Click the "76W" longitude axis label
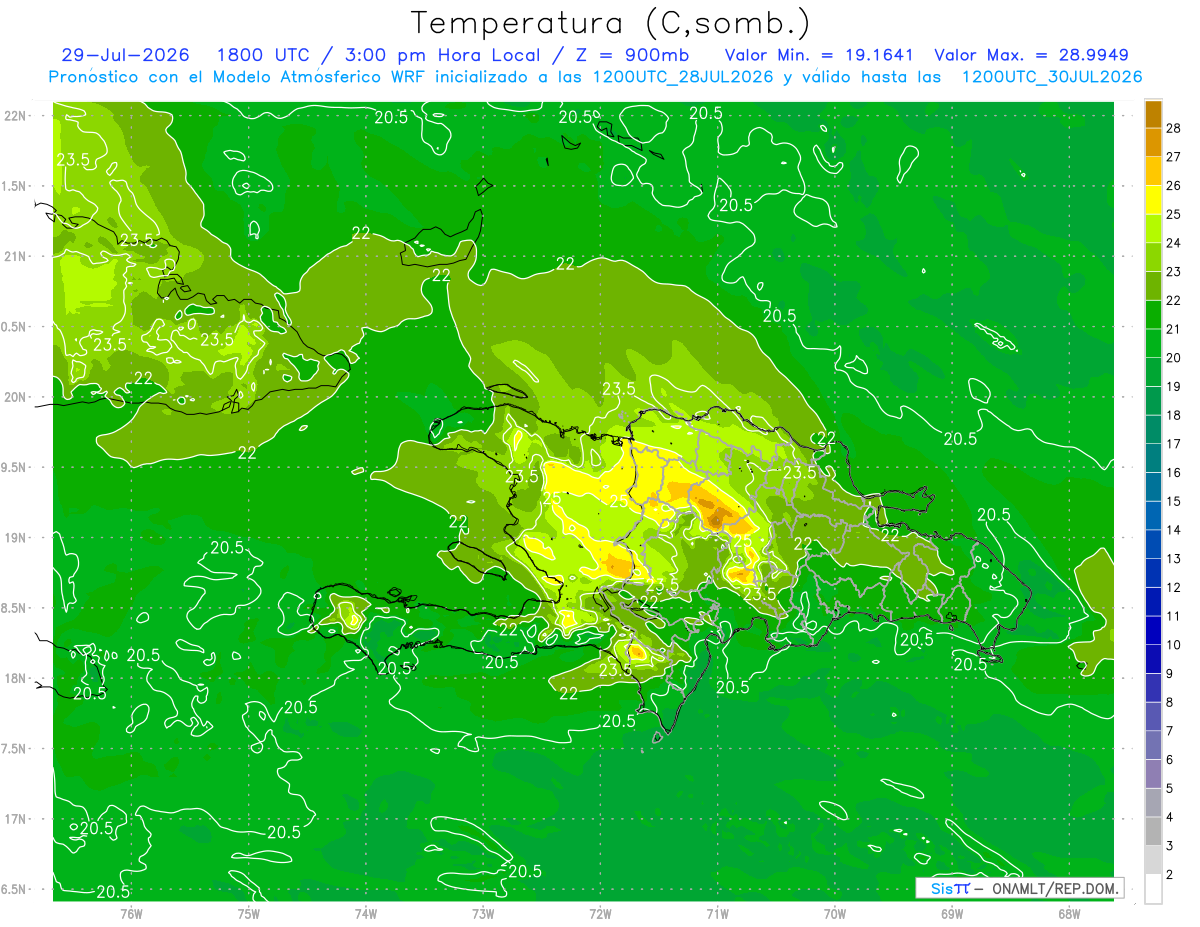This screenshot has height=927, width=1200. pos(131,914)
